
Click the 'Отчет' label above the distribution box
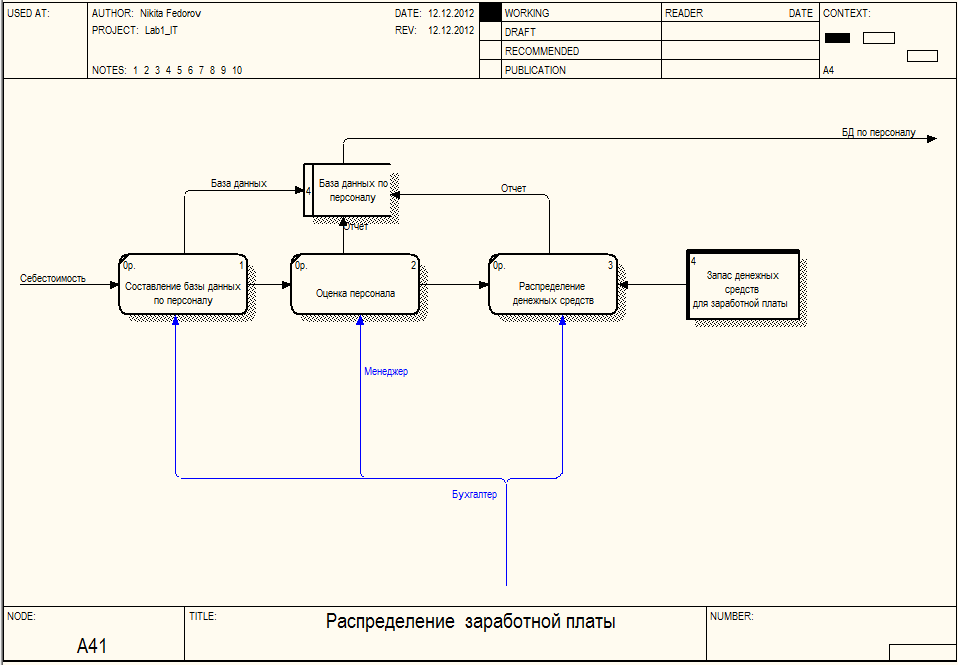tap(513, 188)
